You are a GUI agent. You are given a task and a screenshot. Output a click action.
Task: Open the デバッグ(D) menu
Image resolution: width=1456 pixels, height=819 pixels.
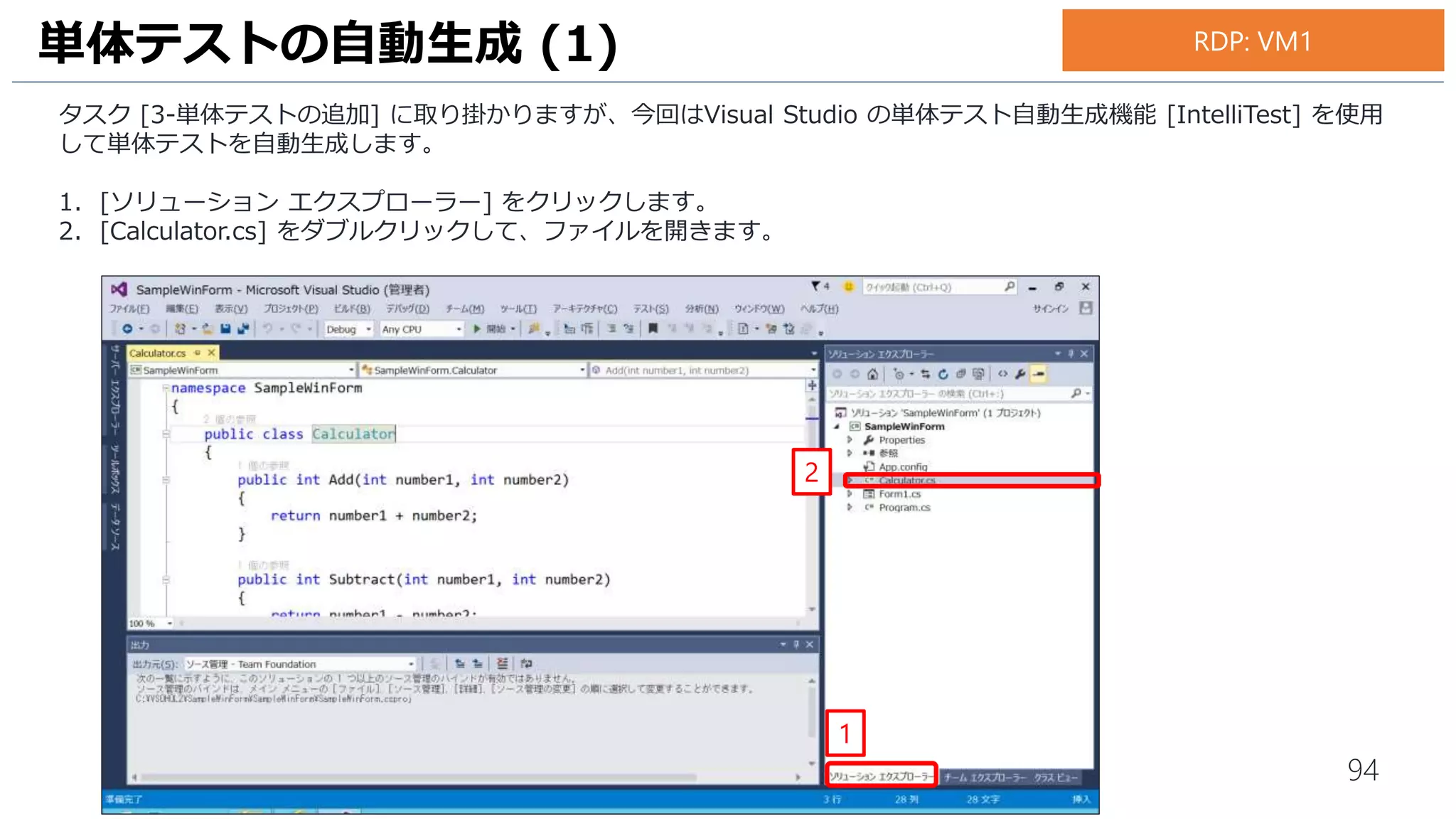(x=407, y=309)
